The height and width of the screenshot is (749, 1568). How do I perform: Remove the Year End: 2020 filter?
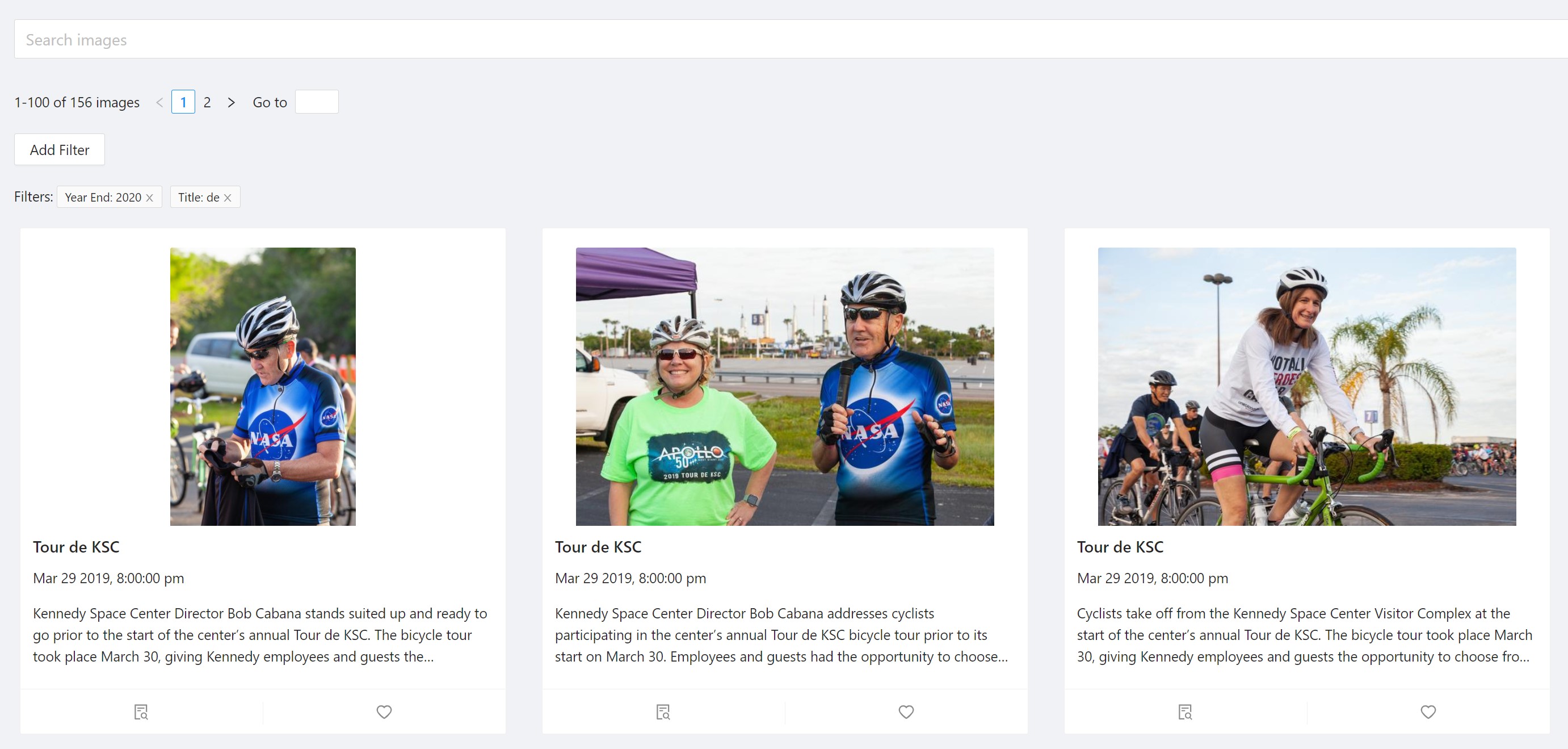pyautogui.click(x=150, y=198)
